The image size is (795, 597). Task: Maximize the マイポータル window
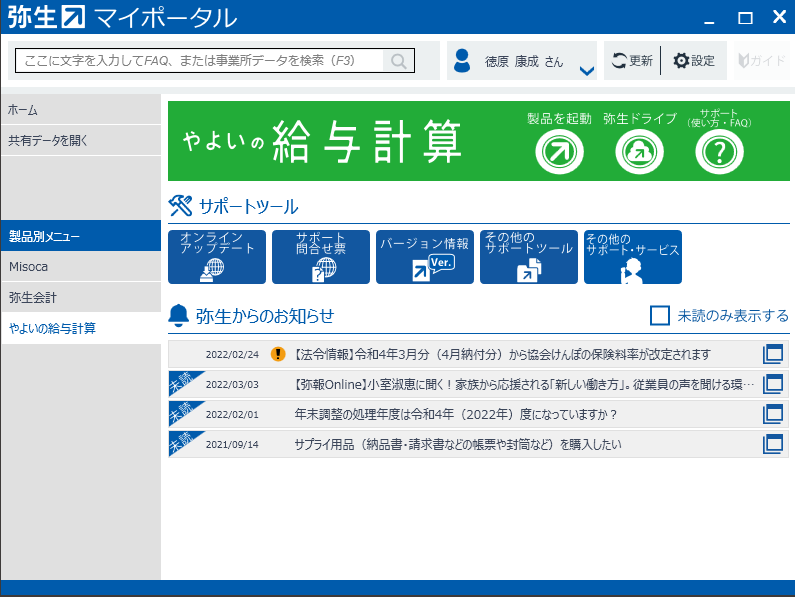[745, 18]
